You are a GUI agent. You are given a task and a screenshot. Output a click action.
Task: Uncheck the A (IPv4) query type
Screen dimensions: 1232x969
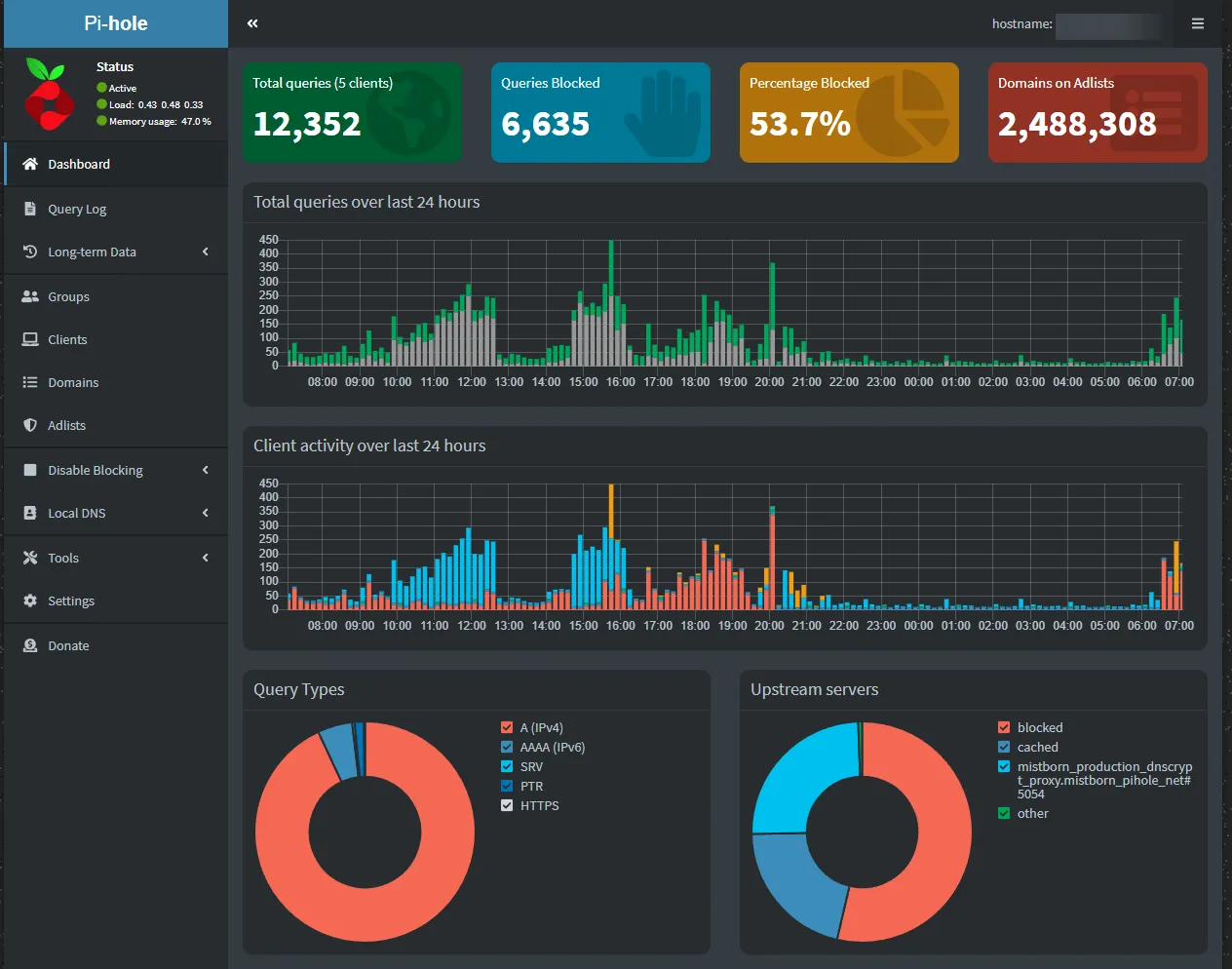506,726
